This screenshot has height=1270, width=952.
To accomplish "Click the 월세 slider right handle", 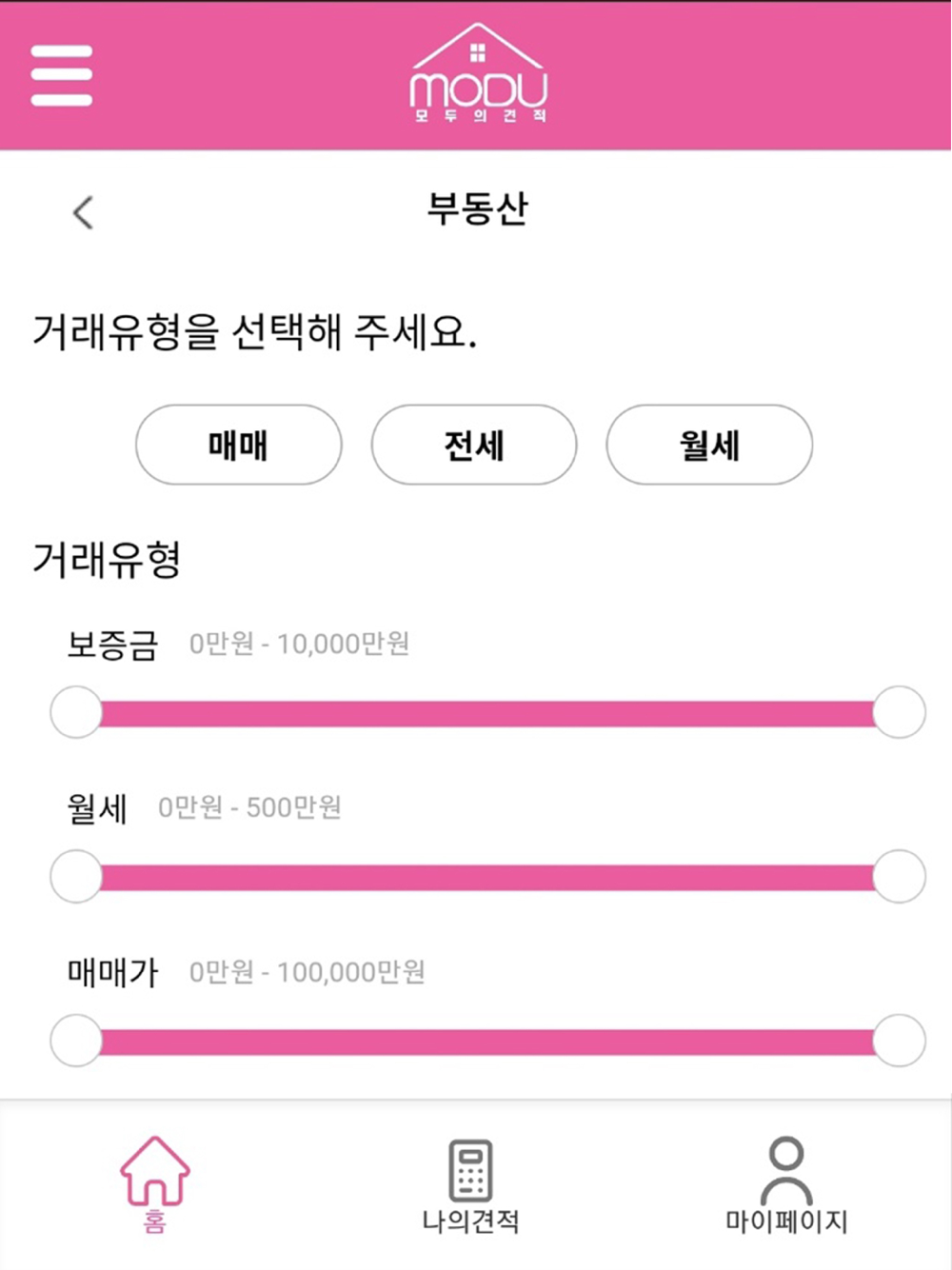I will pos(899,876).
